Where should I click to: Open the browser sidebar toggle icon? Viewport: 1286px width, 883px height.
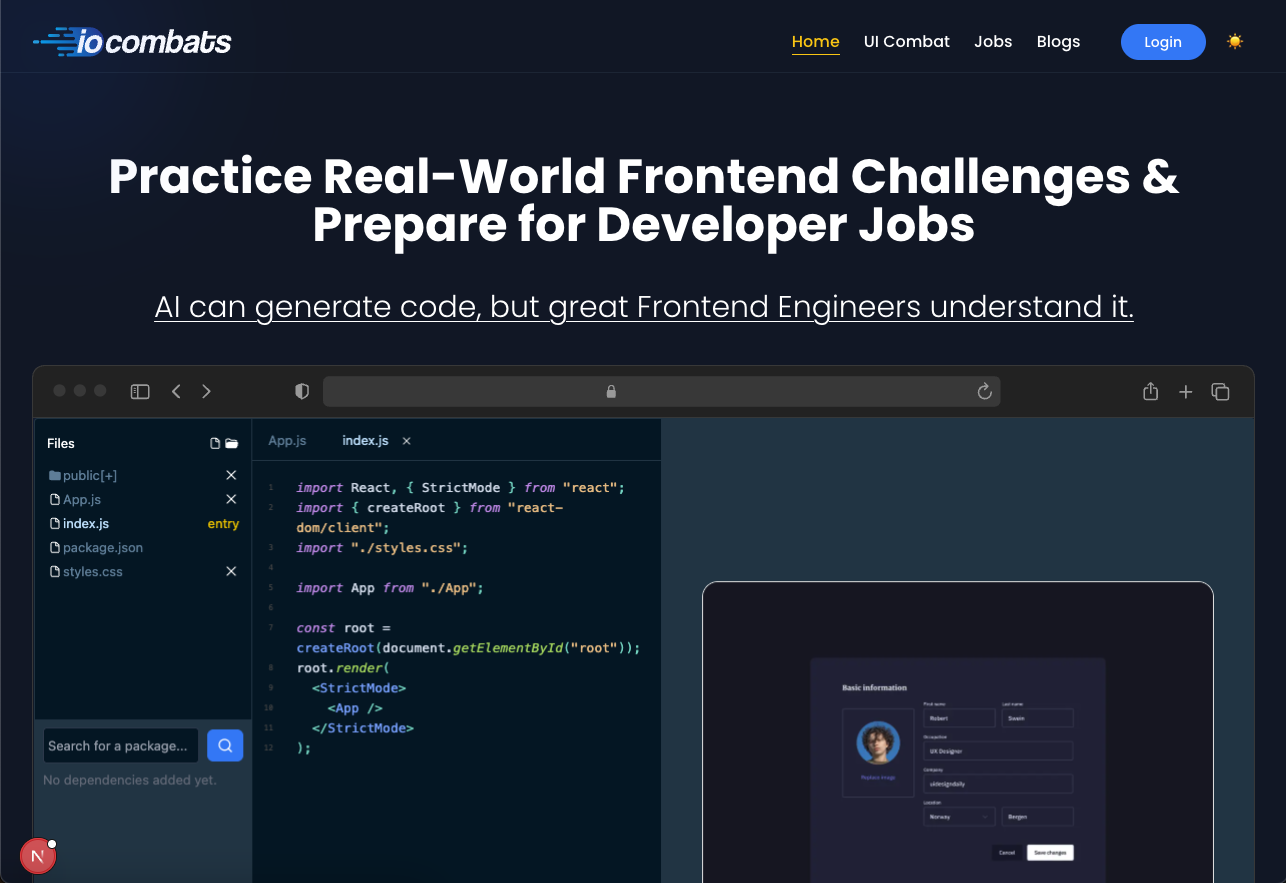click(140, 391)
